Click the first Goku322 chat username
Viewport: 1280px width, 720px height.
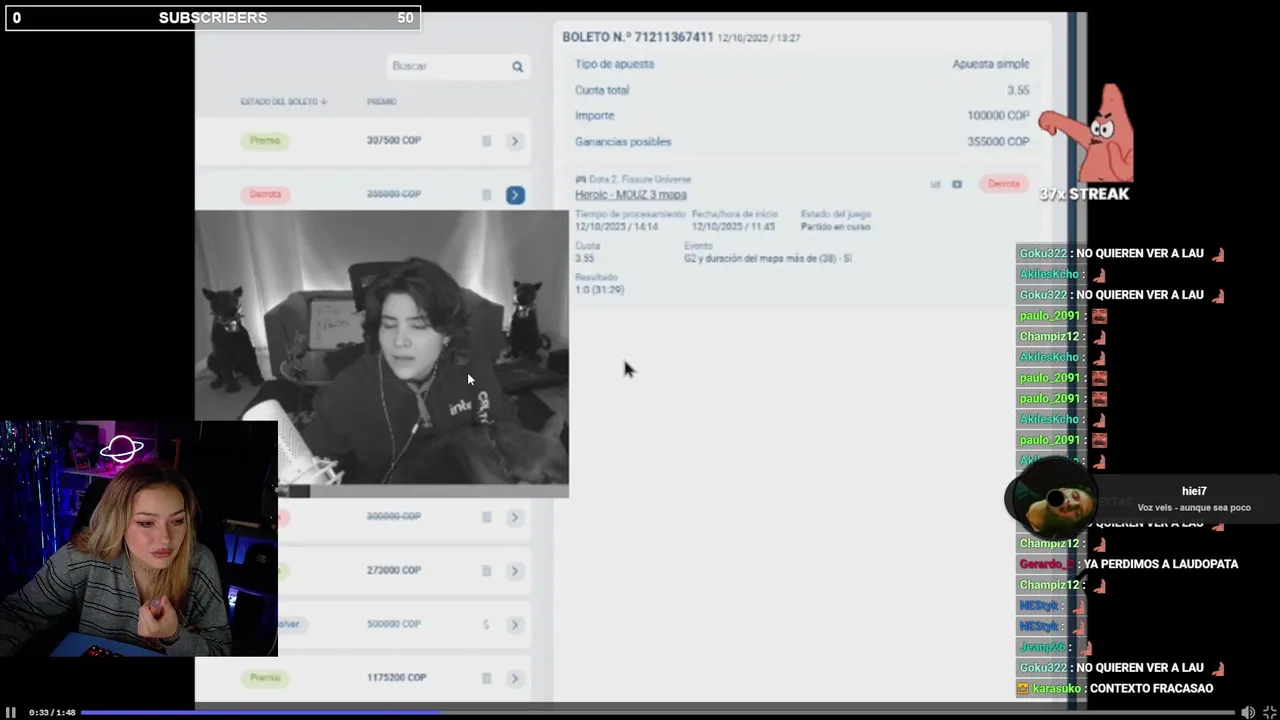coord(1043,254)
